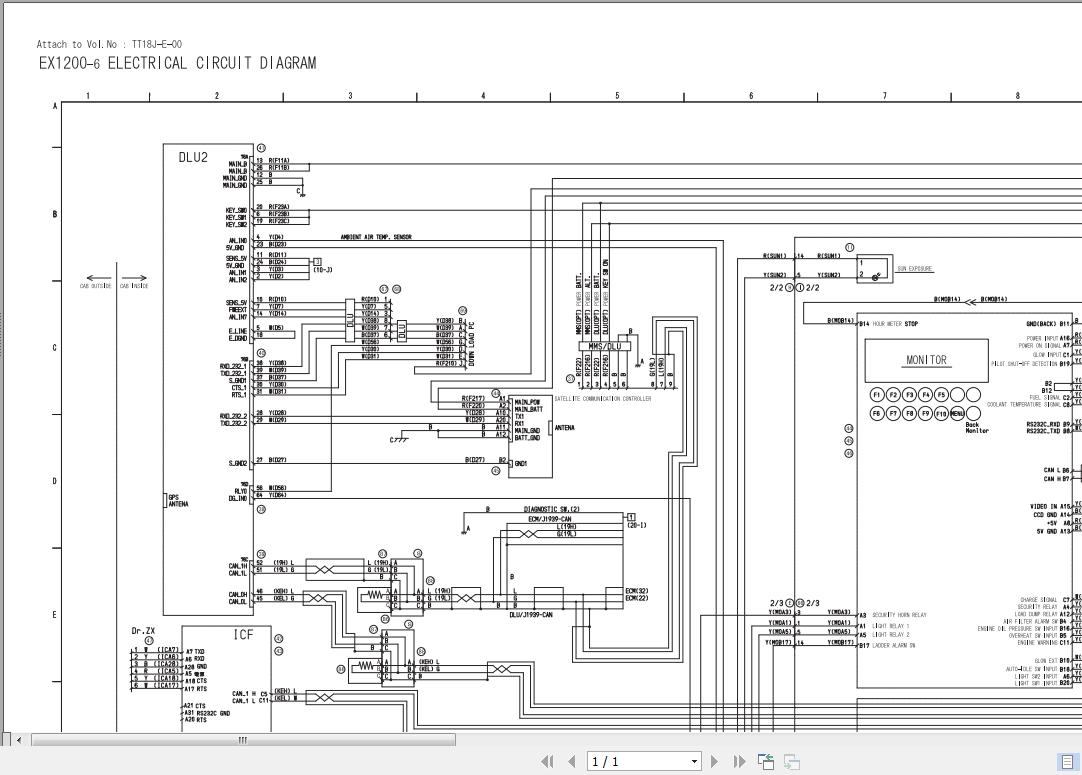Open the page number dropdown
The height and width of the screenshot is (775, 1082).
[x=694, y=762]
